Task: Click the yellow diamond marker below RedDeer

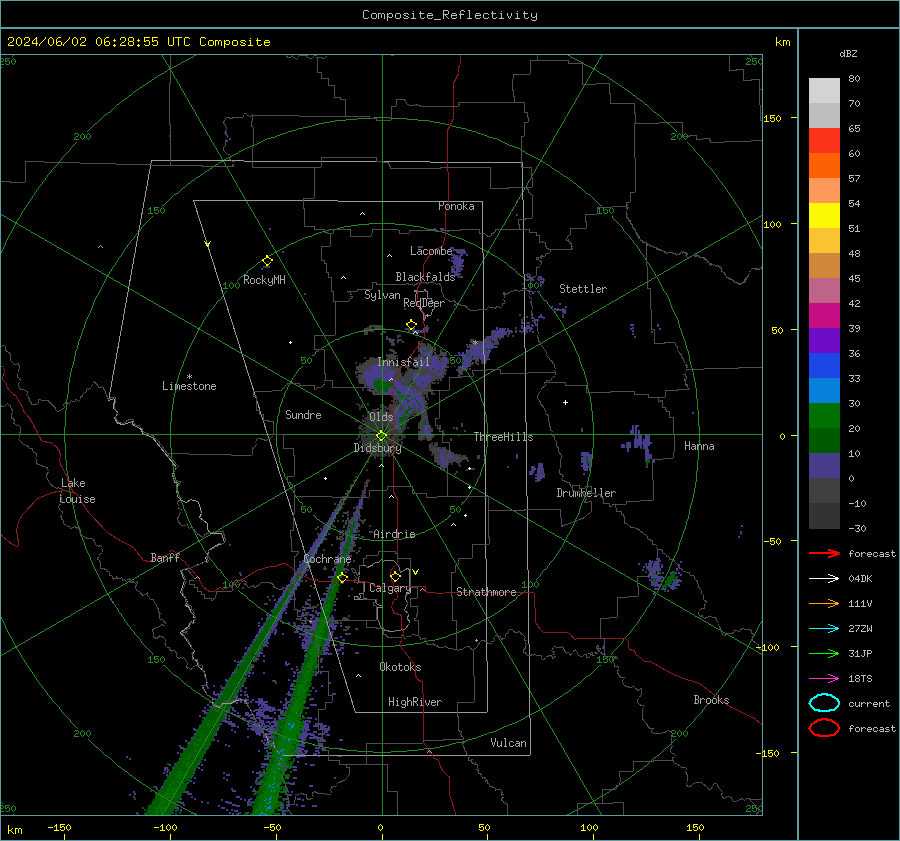Action: [411, 325]
